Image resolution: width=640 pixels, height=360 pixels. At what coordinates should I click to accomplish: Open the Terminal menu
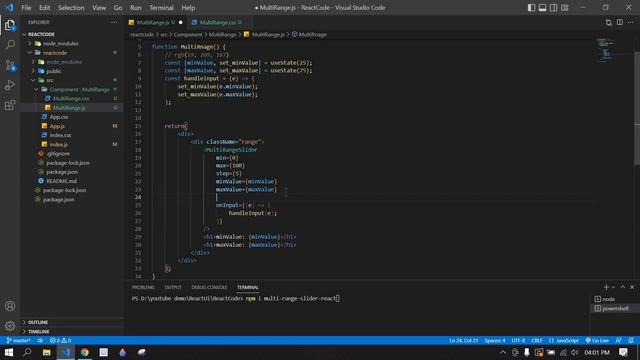tap(161, 8)
